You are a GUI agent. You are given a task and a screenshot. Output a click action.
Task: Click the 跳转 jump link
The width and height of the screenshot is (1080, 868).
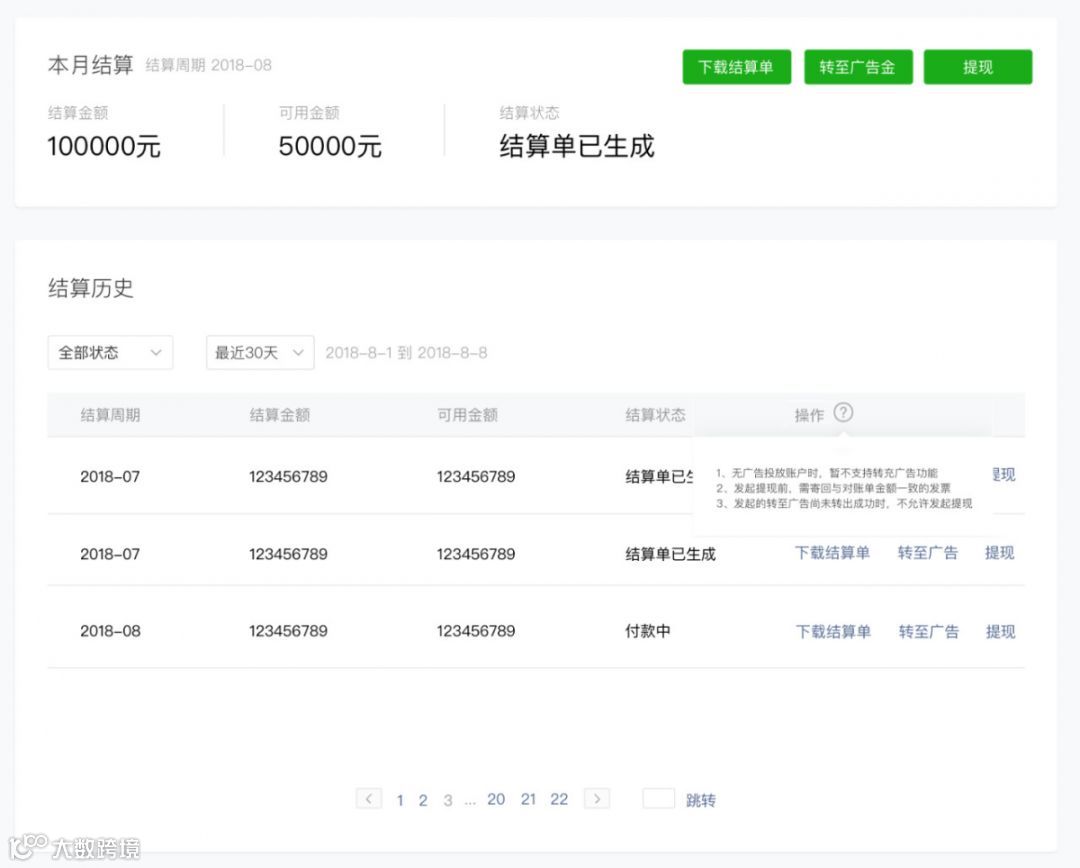tap(700, 800)
